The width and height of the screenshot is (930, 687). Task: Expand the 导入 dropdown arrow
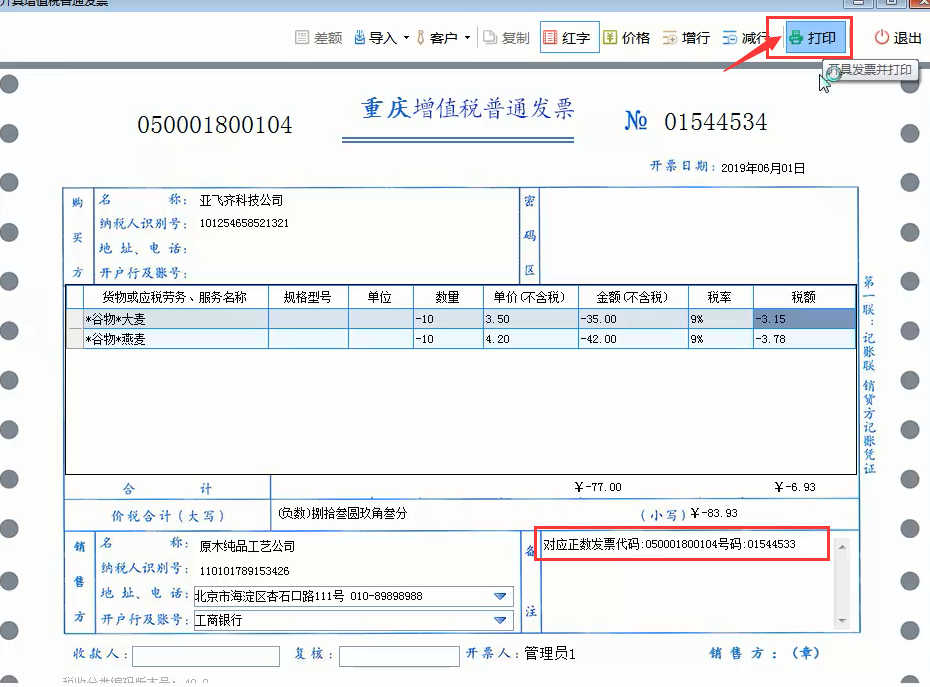[x=406, y=38]
